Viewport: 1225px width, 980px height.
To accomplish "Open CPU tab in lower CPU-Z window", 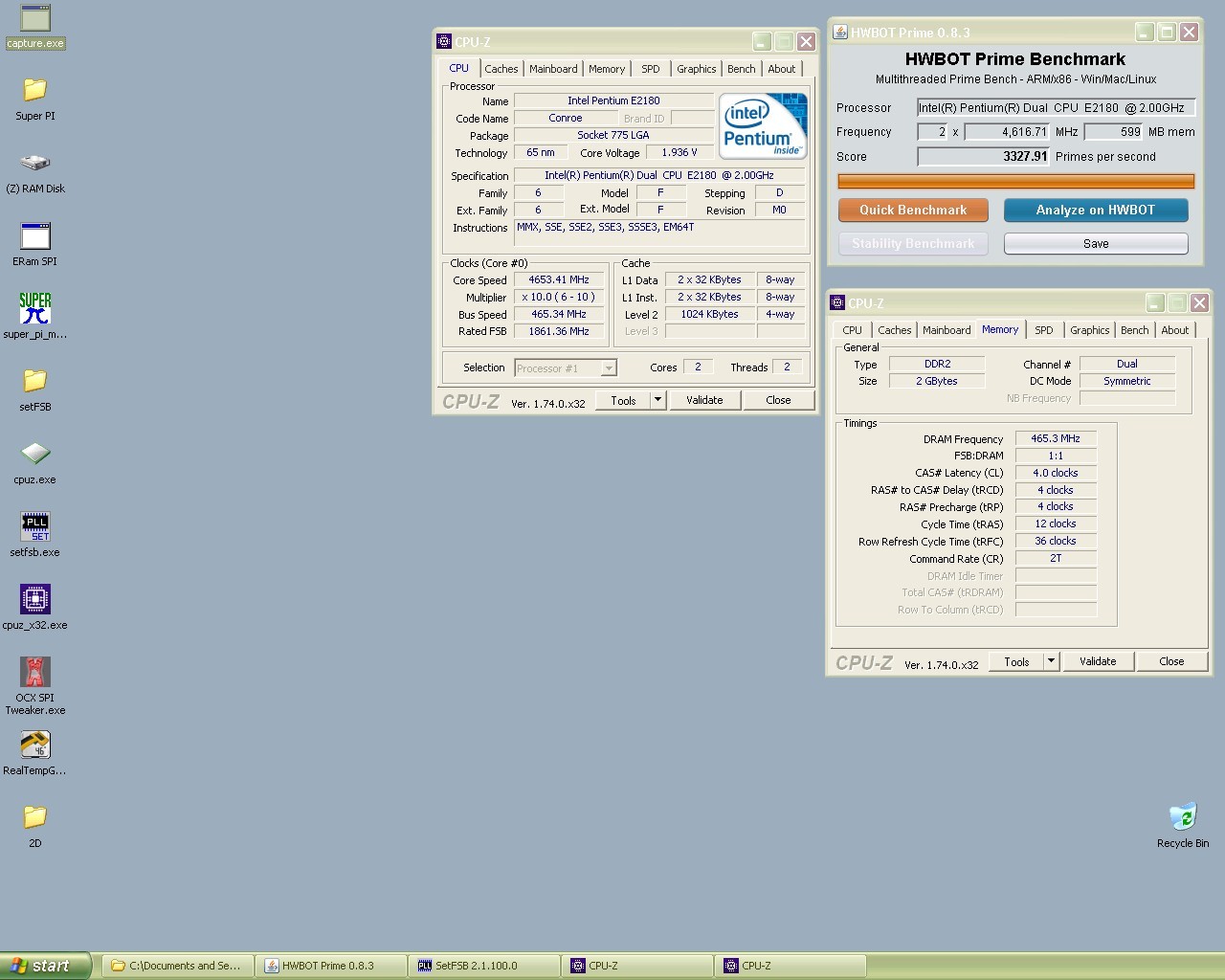I will point(853,330).
